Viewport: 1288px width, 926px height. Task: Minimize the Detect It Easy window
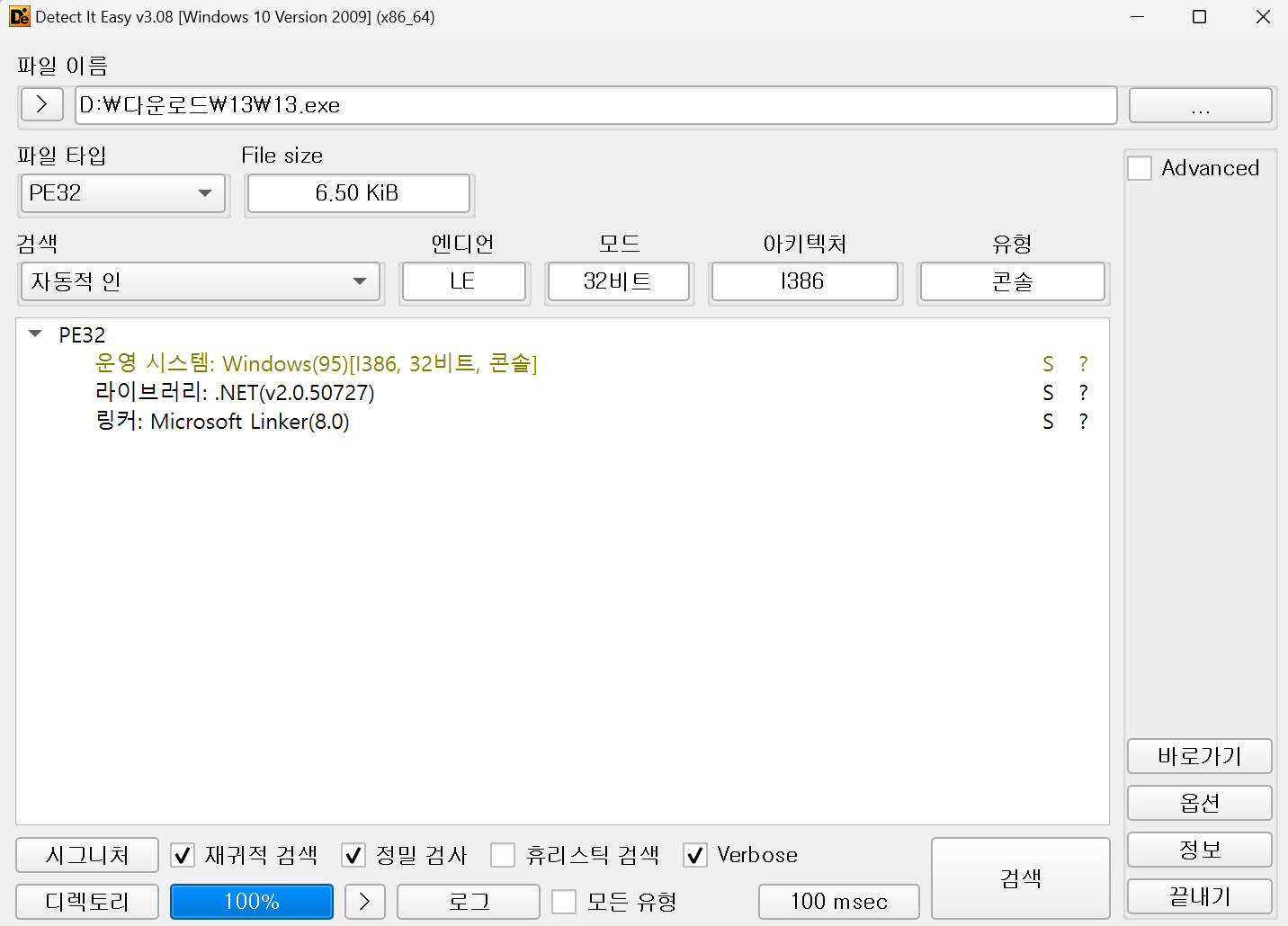(x=1138, y=17)
